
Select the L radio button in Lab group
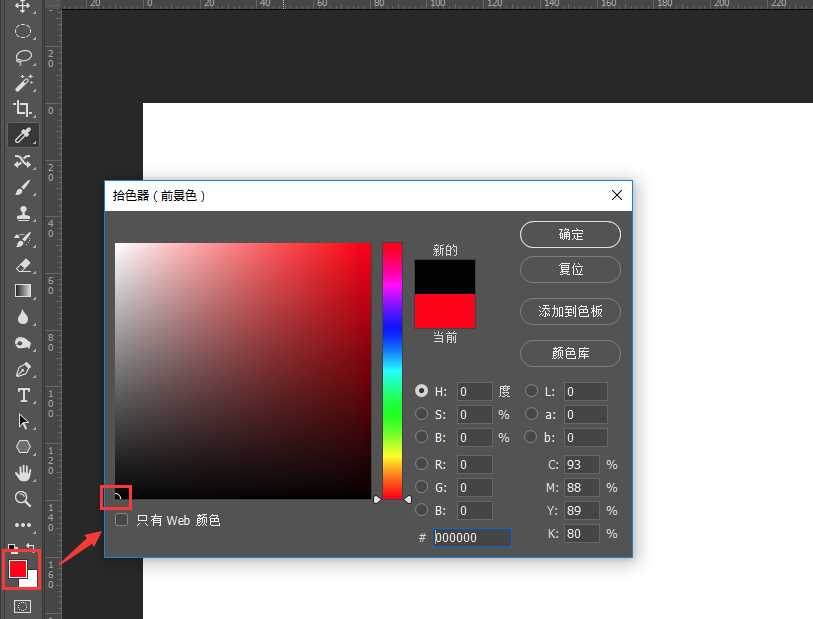531,391
